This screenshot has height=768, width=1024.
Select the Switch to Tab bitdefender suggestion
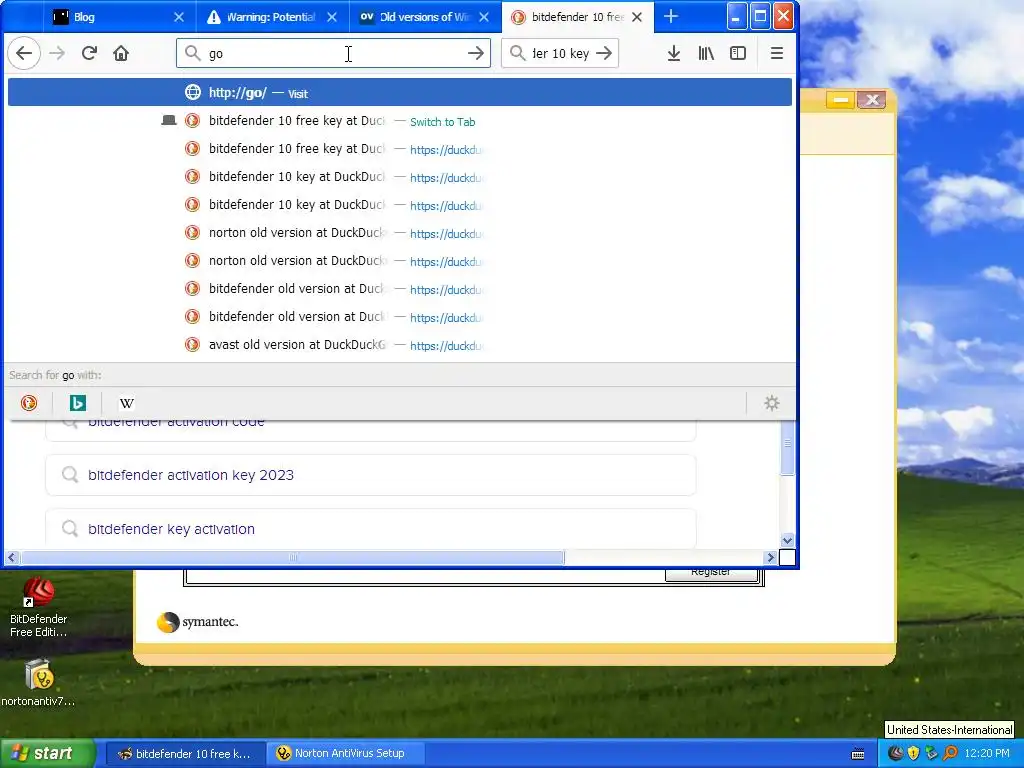point(400,121)
